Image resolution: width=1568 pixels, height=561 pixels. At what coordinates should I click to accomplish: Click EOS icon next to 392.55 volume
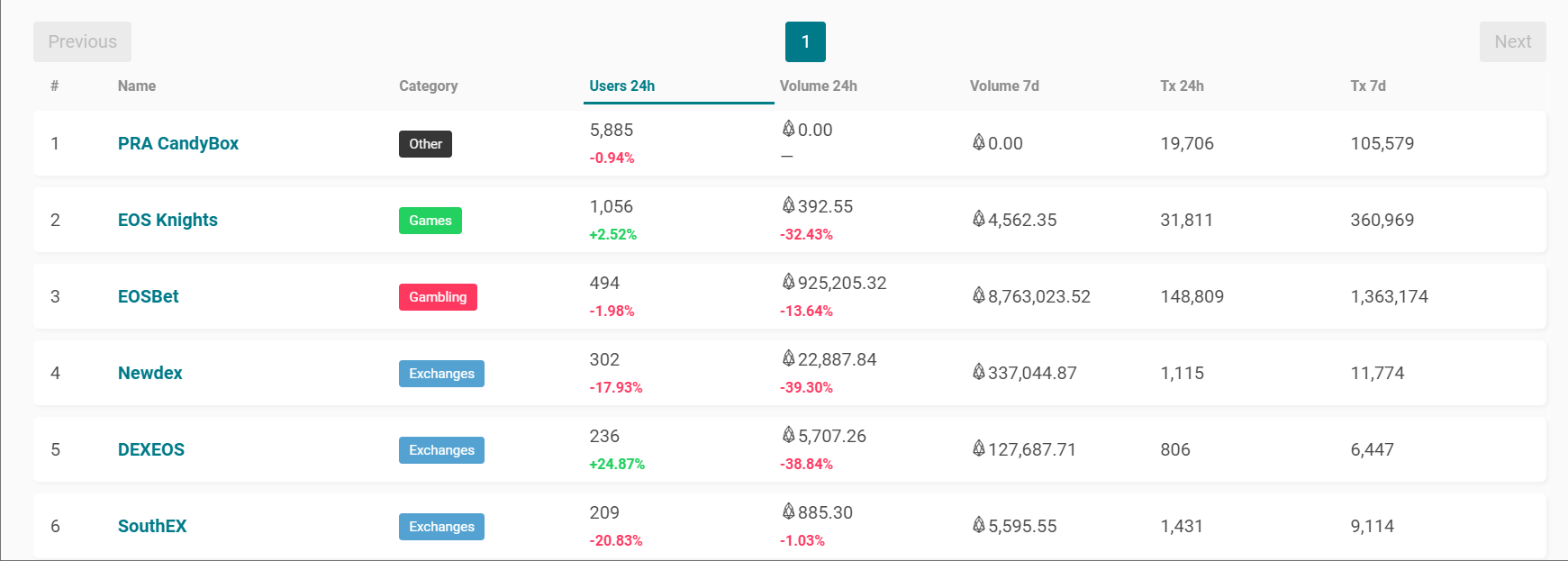(788, 205)
